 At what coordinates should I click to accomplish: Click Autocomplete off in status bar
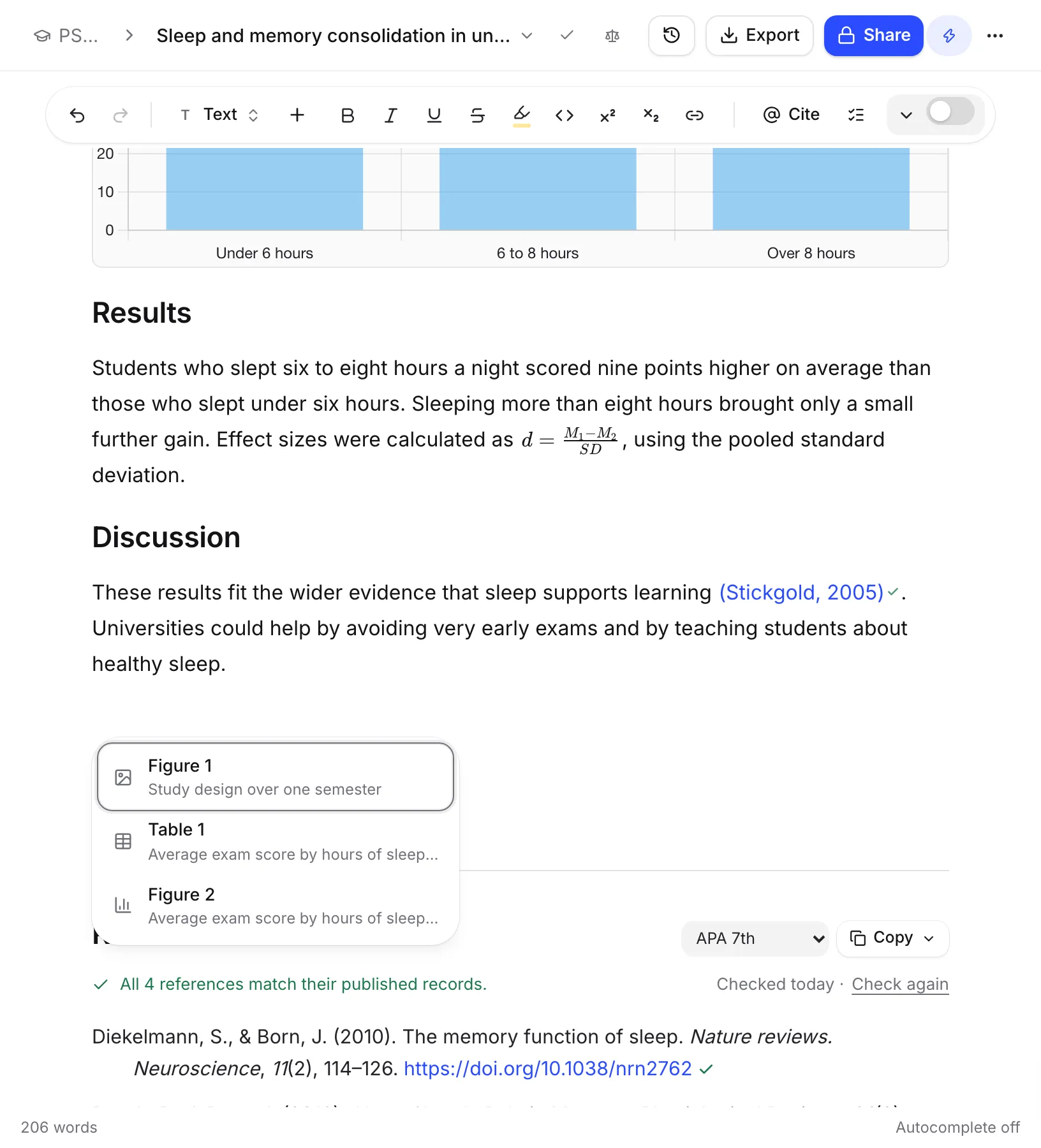[957, 1128]
